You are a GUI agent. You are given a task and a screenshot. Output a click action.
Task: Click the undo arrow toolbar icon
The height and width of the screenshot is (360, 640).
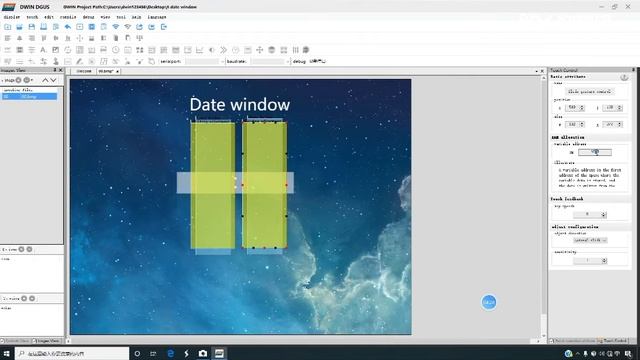[x=68, y=27]
